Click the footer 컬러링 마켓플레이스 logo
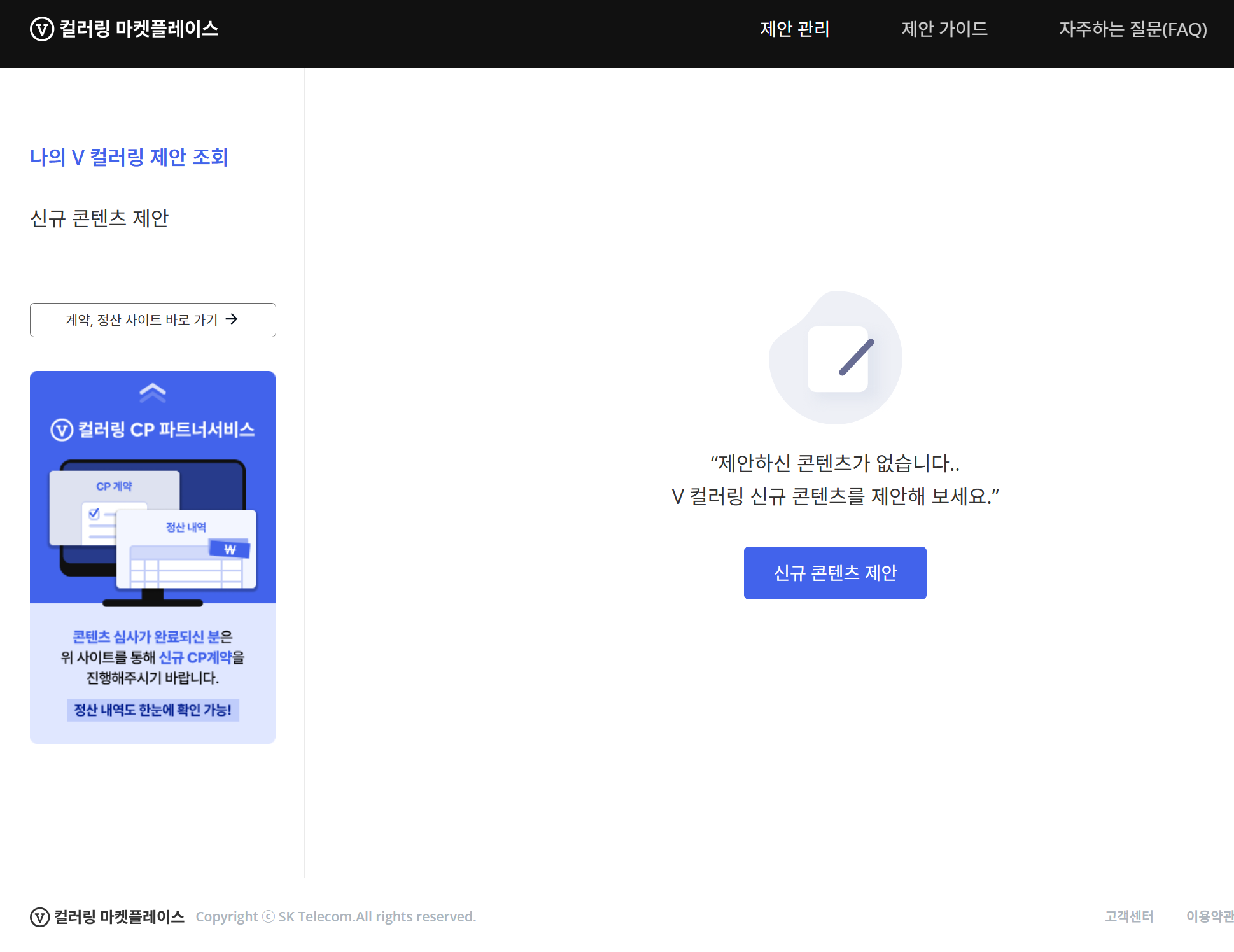Image resolution: width=1234 pixels, height=952 pixels. 107,916
